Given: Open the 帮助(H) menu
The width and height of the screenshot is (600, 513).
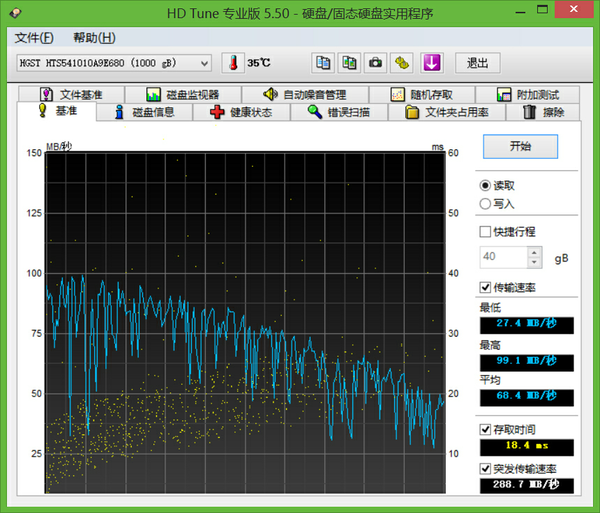Looking at the screenshot, I should click(94, 38).
